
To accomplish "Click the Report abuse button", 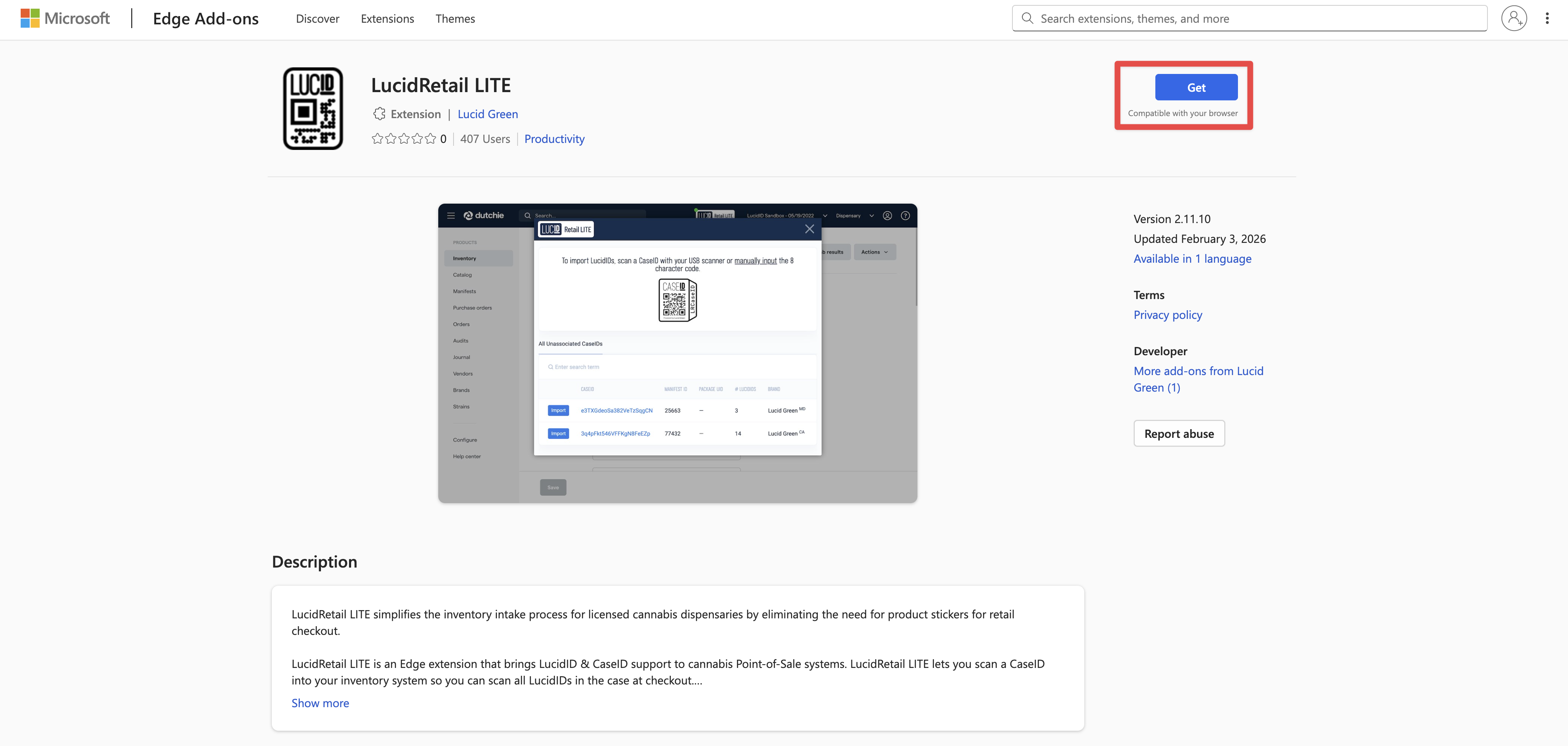I will click(x=1178, y=433).
